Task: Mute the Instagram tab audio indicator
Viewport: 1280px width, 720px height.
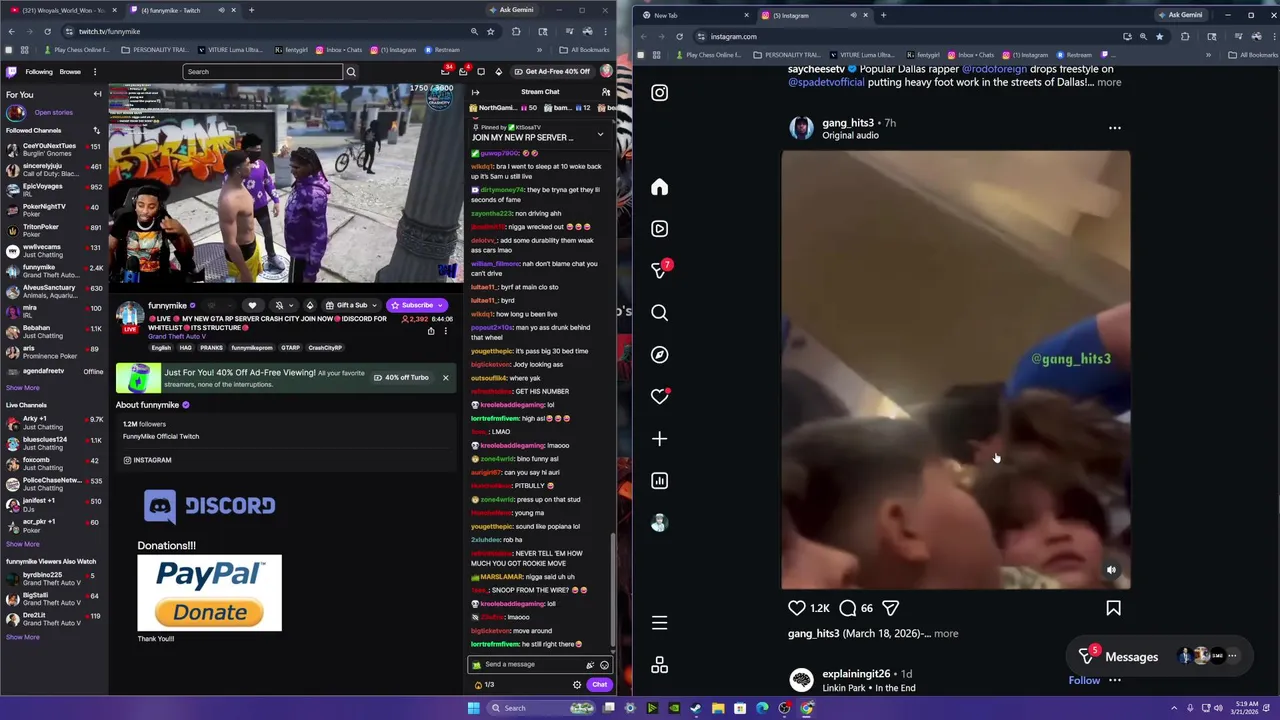Action: pos(853,15)
